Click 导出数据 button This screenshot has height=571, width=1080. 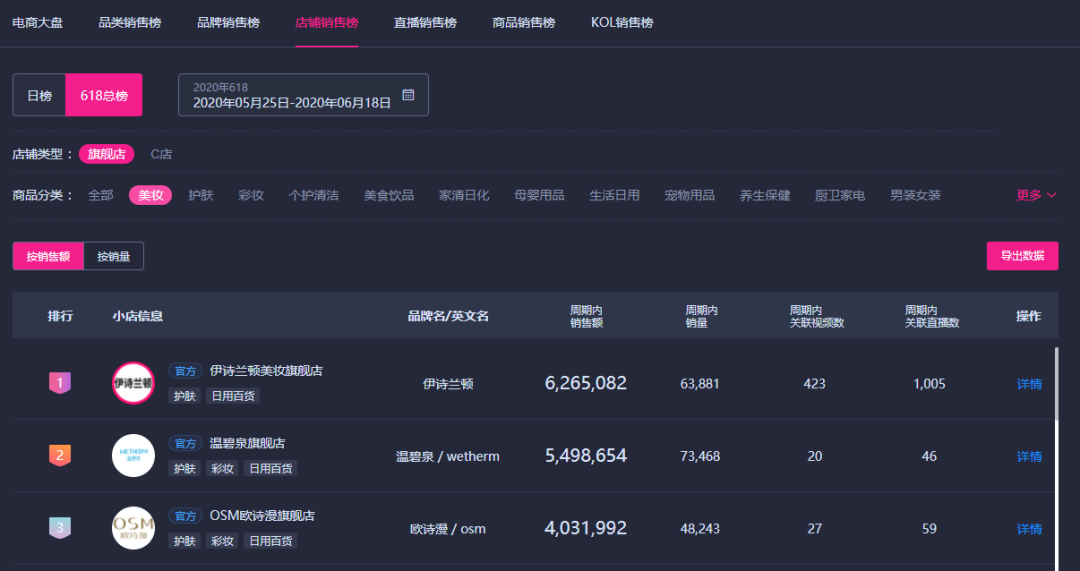coord(1022,256)
